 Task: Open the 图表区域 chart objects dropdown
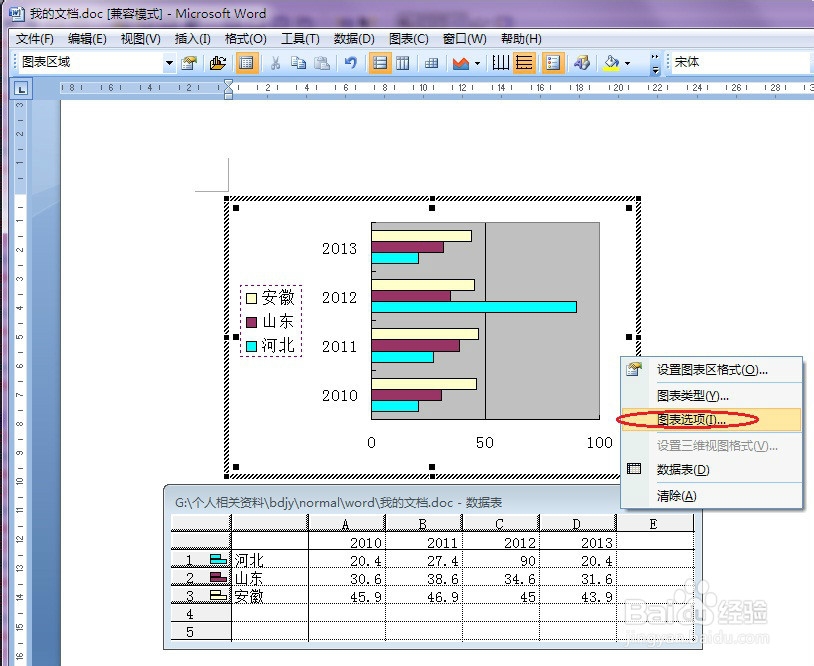click(x=169, y=63)
